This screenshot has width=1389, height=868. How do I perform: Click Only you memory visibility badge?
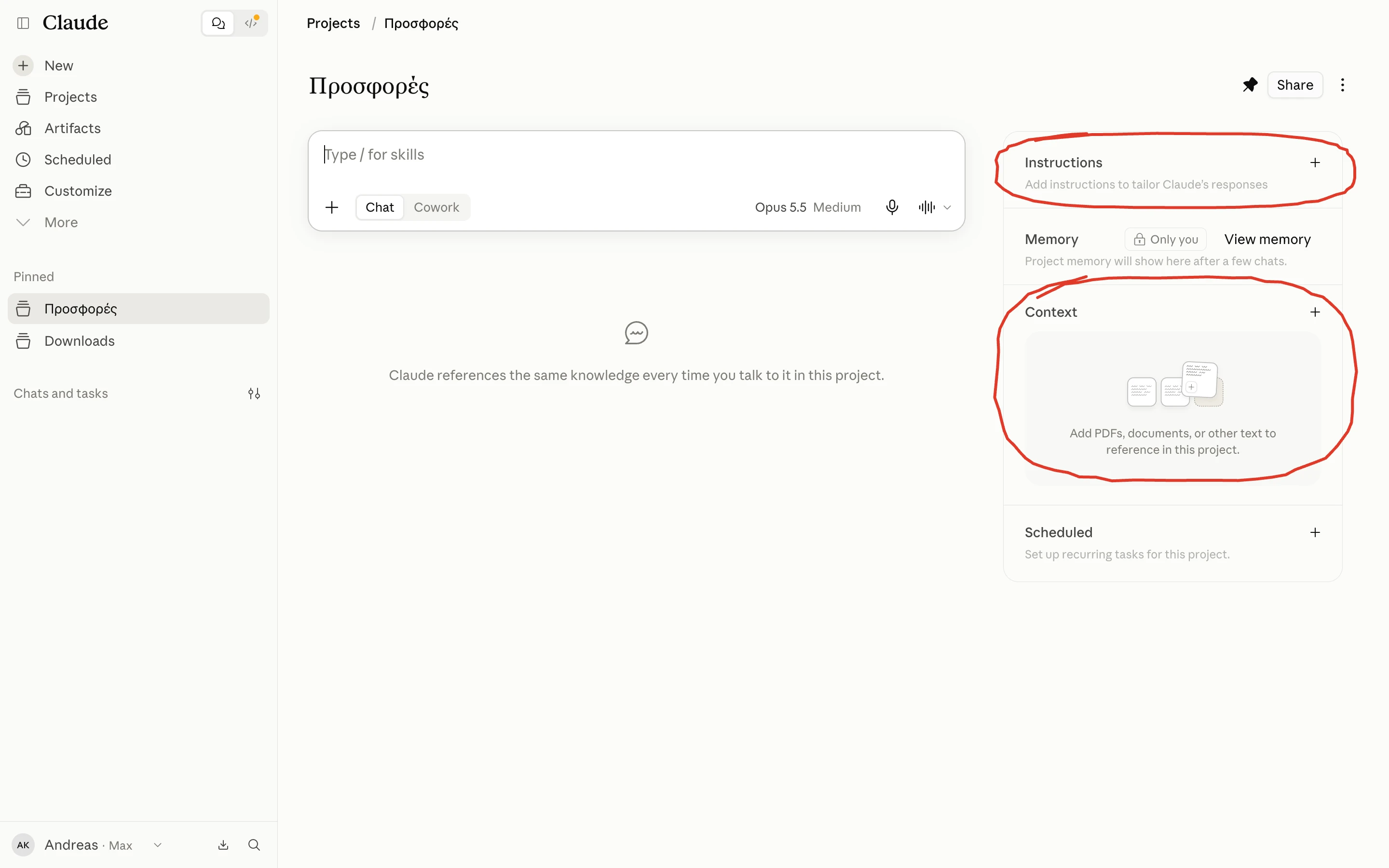pos(1165,239)
